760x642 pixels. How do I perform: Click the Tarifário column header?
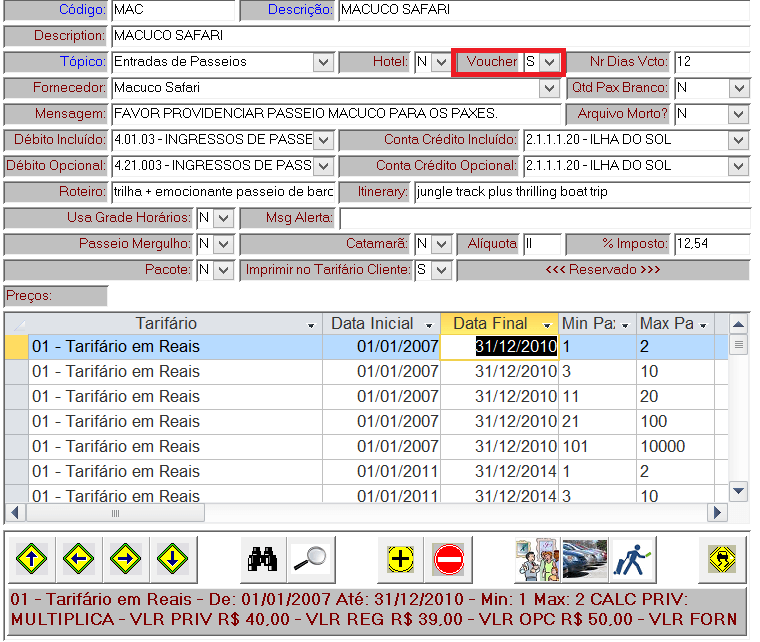tap(166, 324)
